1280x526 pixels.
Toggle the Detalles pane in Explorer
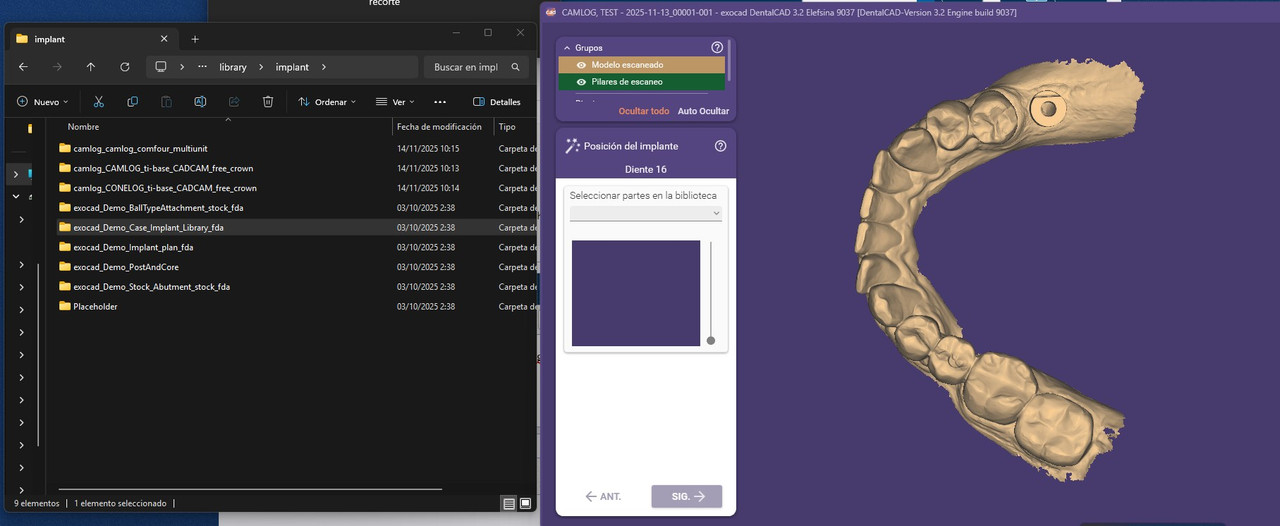pyautogui.click(x=497, y=102)
